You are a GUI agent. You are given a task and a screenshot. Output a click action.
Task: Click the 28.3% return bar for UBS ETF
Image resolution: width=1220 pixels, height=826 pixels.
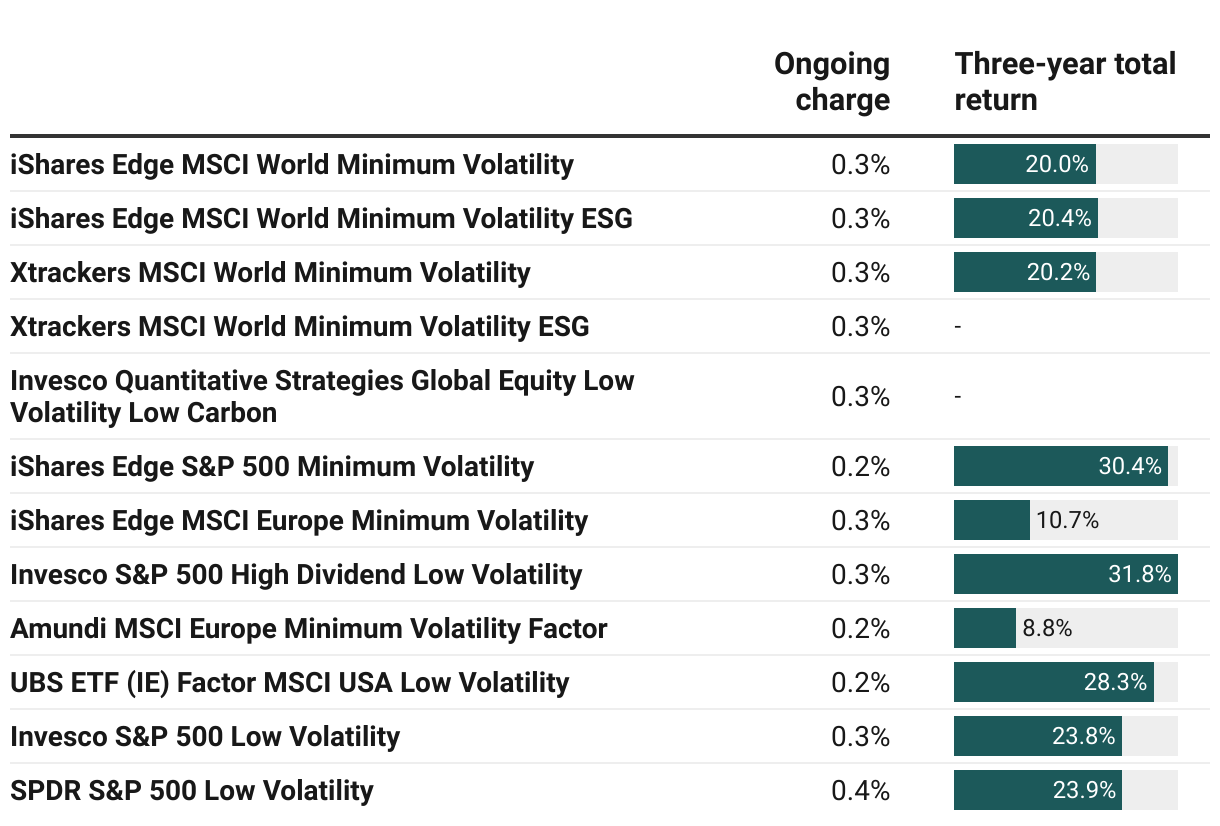pyautogui.click(x=1053, y=682)
